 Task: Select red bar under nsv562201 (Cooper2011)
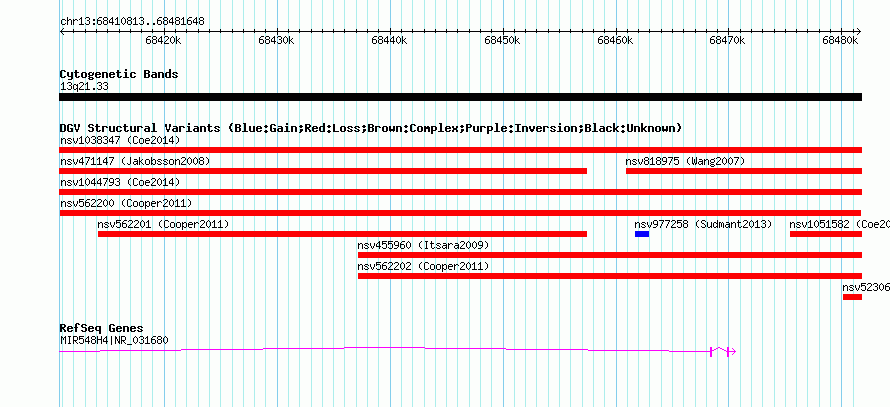(x=342, y=234)
